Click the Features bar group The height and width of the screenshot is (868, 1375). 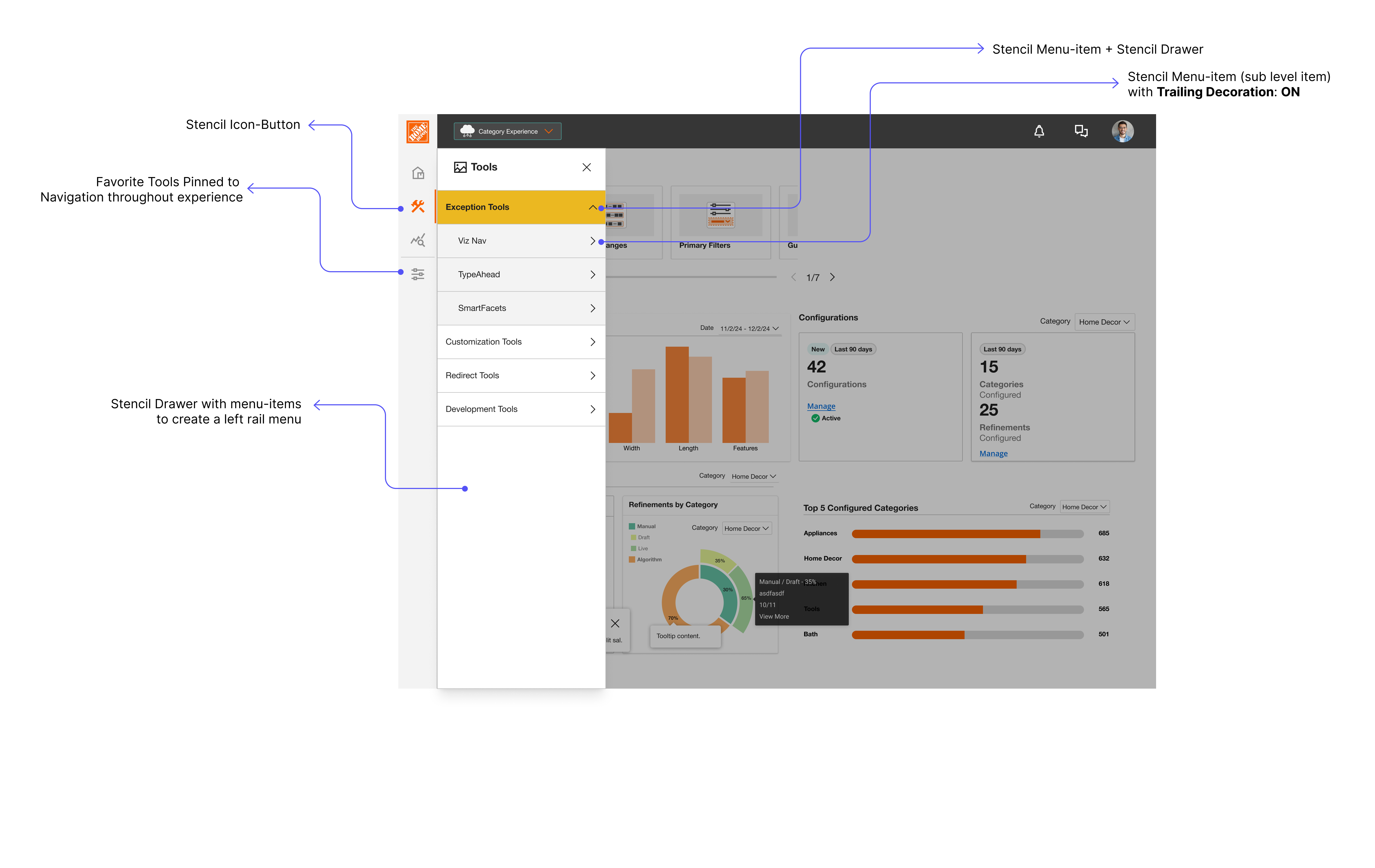[745, 407]
